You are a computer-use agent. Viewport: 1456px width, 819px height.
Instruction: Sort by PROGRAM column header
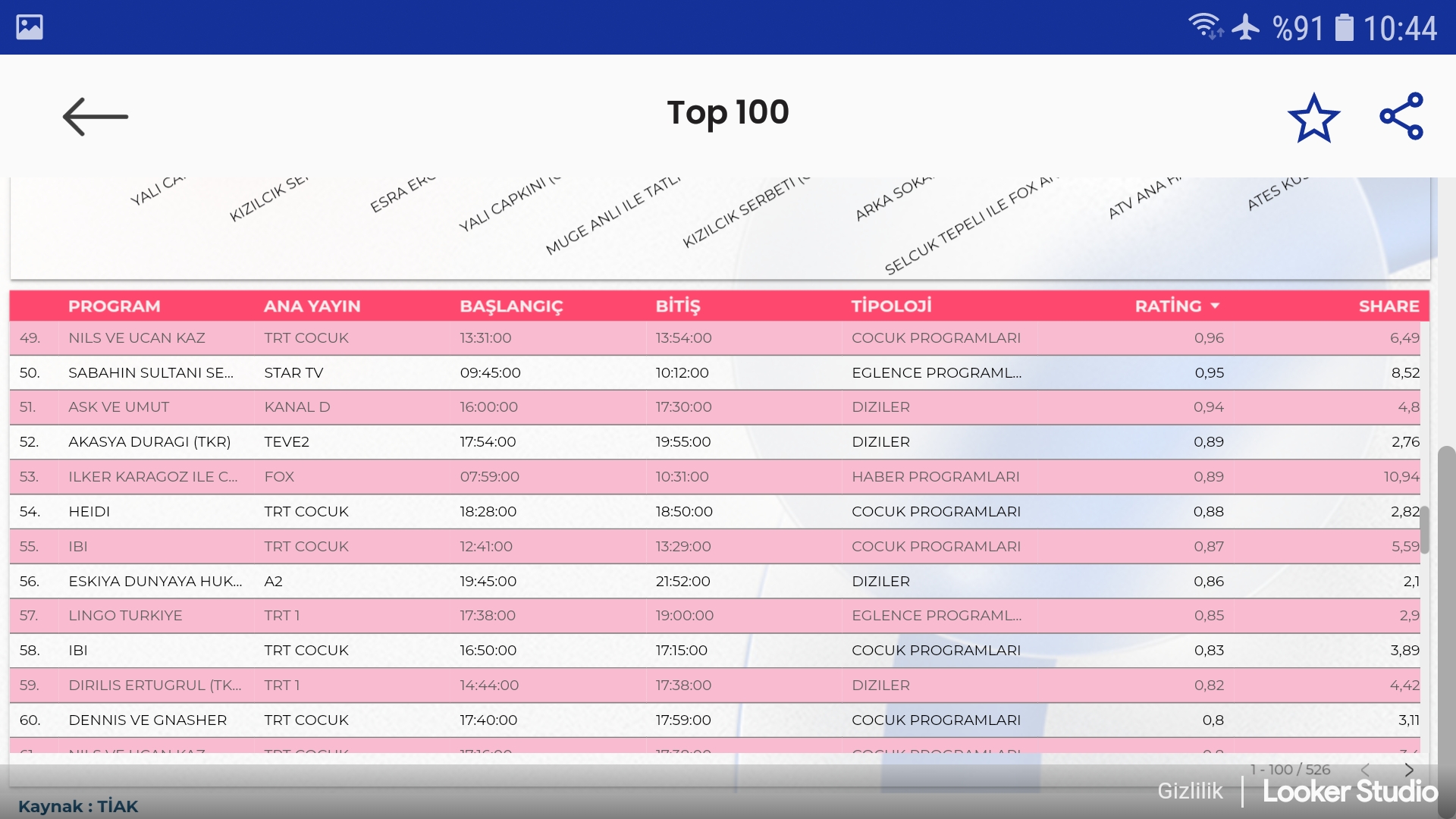pos(114,306)
